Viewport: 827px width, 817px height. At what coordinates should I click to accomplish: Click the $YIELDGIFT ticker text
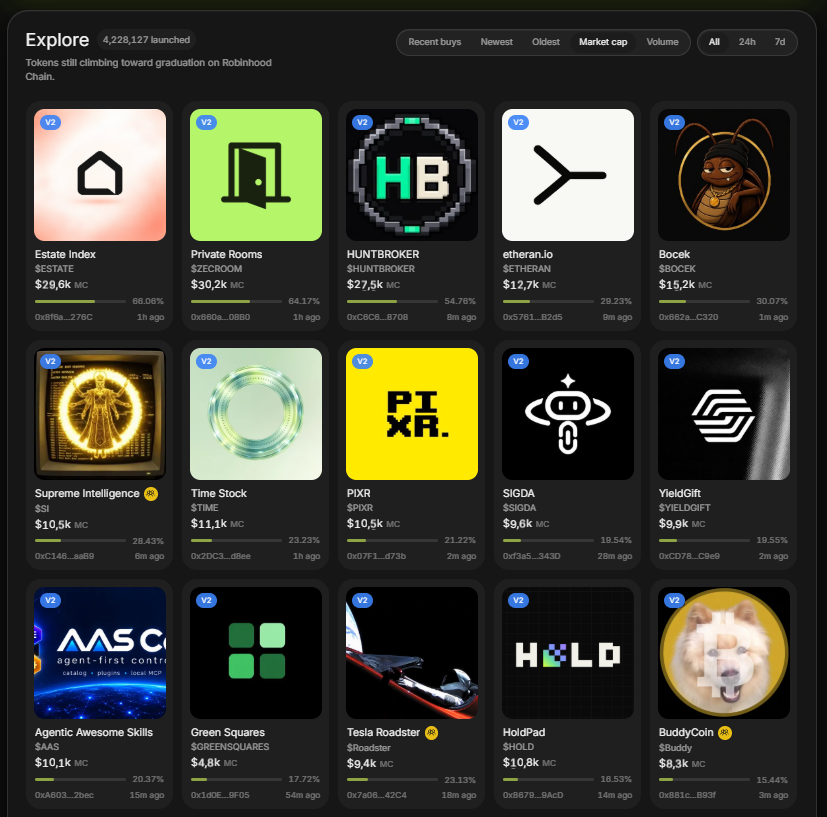685,508
